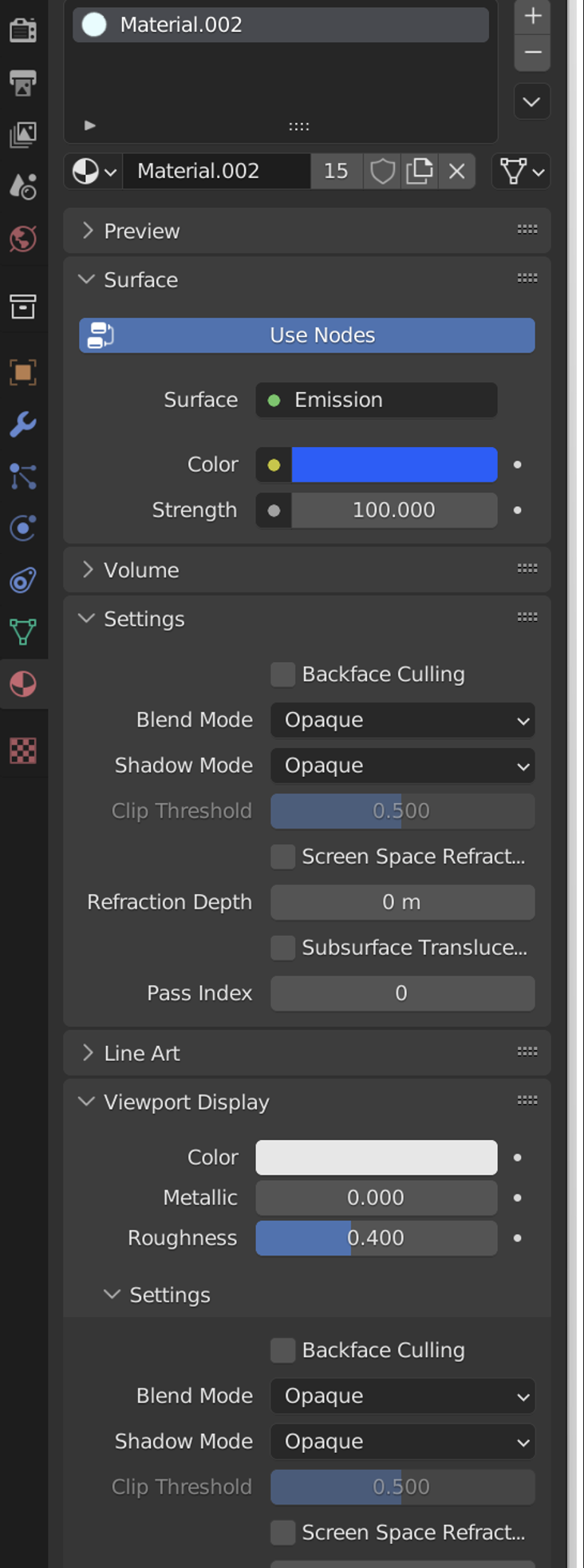Open the Physics properties tab
Viewport: 584px width, 1568px height.
click(22, 528)
